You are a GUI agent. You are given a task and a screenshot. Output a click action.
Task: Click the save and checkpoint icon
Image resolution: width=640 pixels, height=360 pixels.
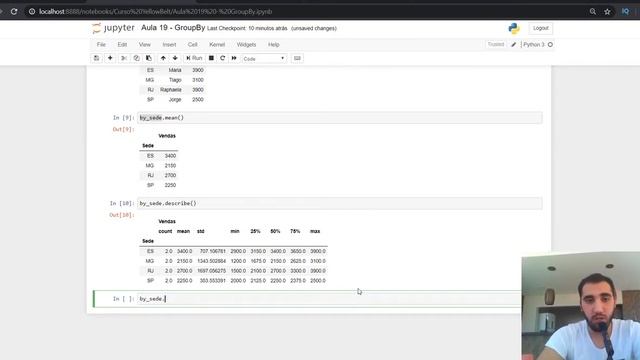tap(96, 58)
